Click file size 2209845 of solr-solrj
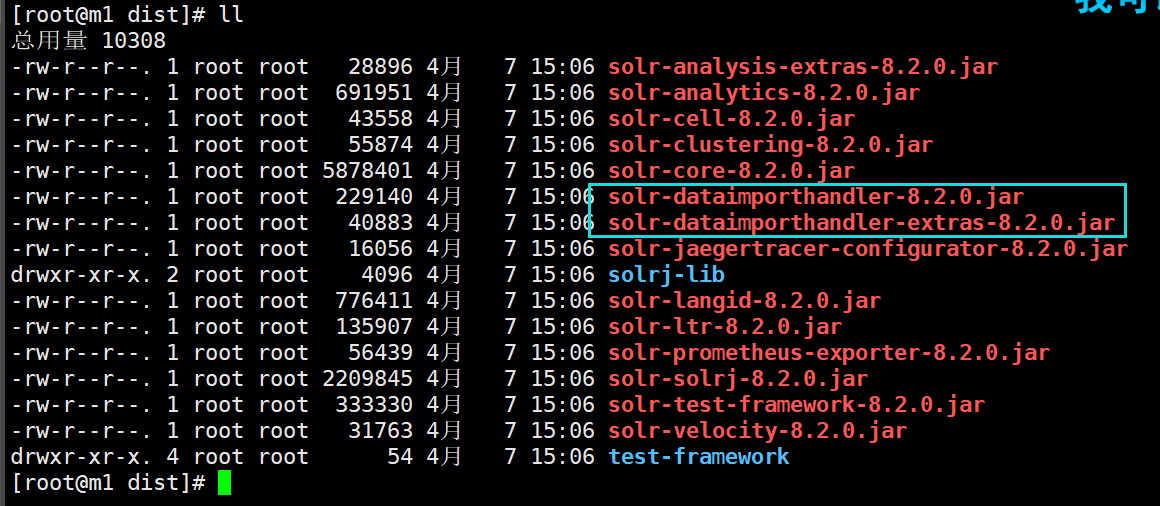The image size is (1160, 506). (x=367, y=379)
